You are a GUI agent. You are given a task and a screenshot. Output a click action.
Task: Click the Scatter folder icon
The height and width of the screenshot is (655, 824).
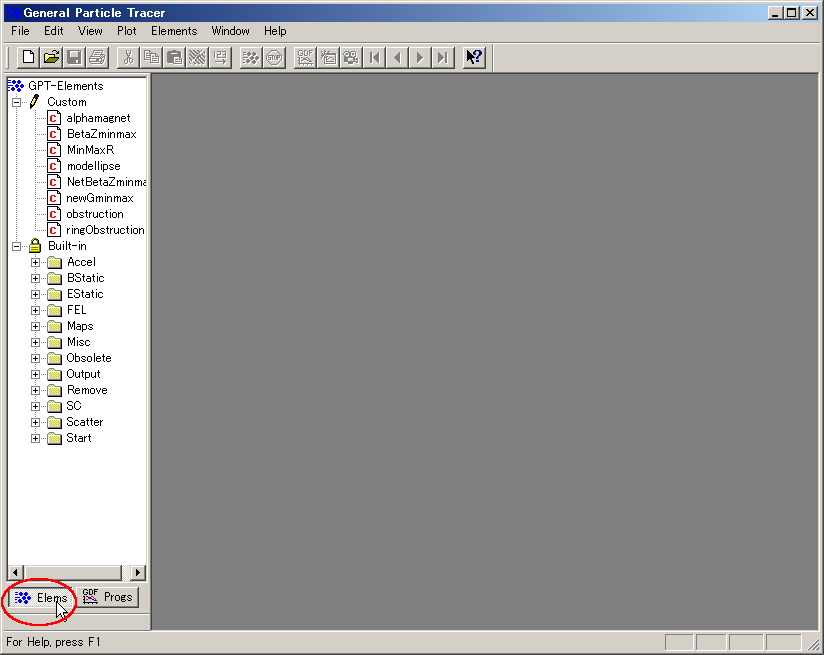(55, 422)
